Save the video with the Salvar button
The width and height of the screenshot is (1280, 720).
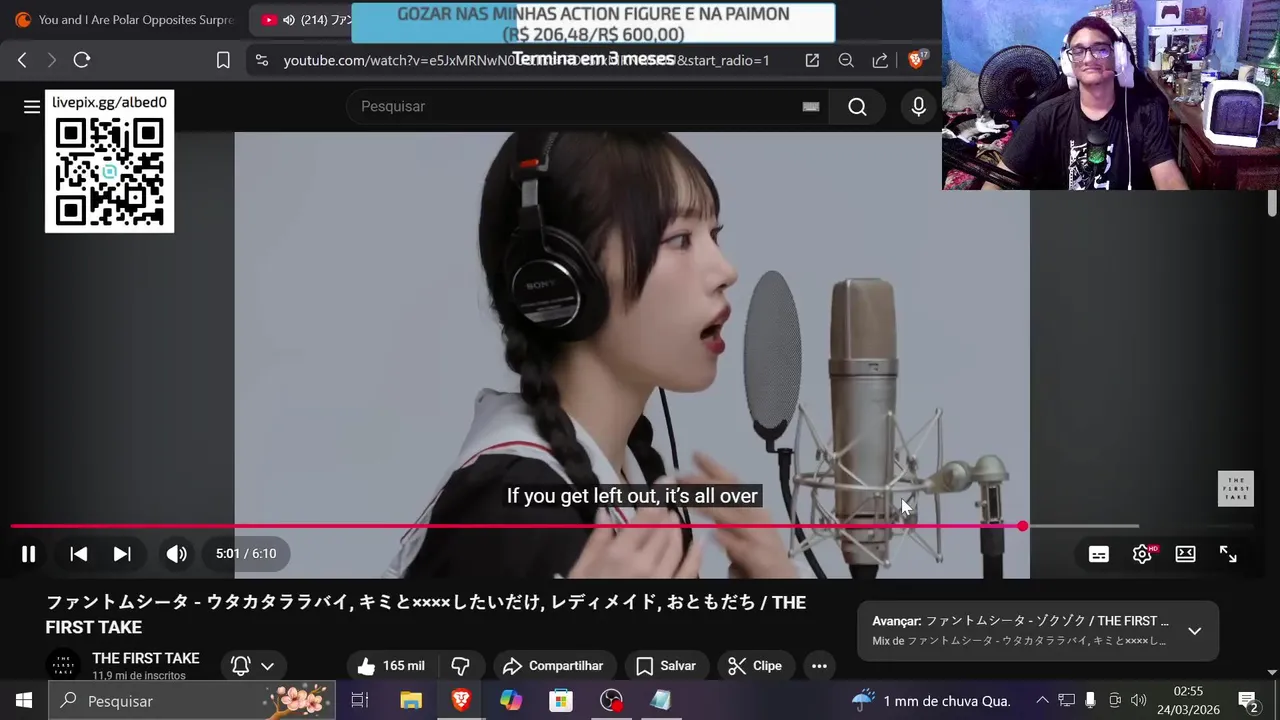click(x=666, y=666)
